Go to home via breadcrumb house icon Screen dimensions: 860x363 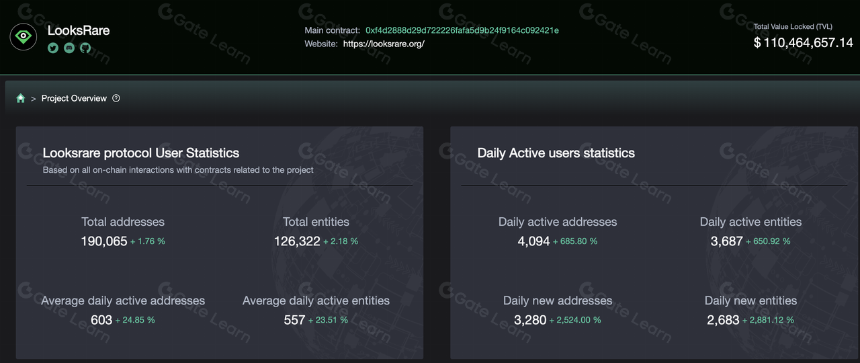pos(21,98)
